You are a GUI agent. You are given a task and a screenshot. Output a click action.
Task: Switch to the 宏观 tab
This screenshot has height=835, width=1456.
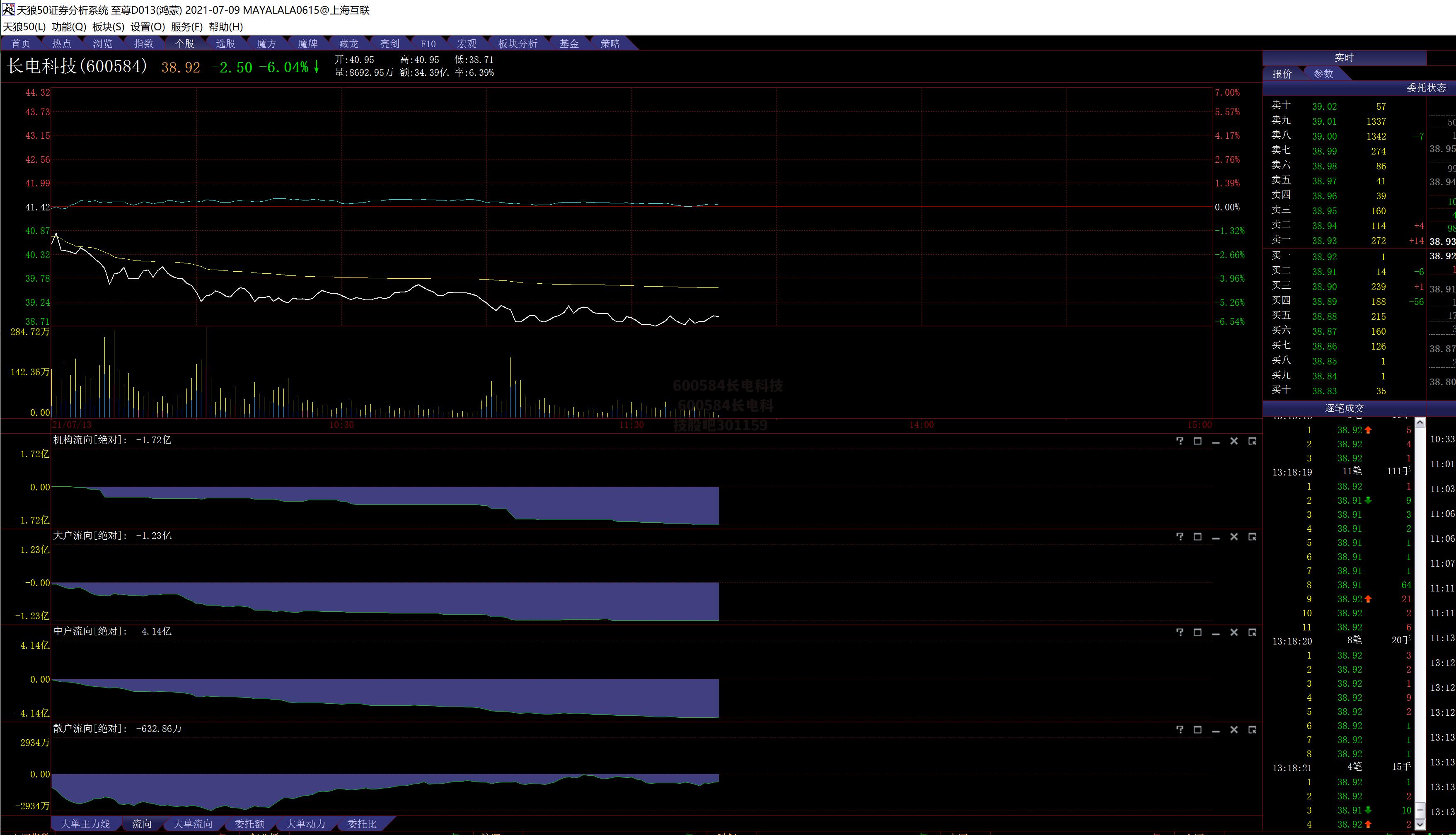click(x=467, y=43)
